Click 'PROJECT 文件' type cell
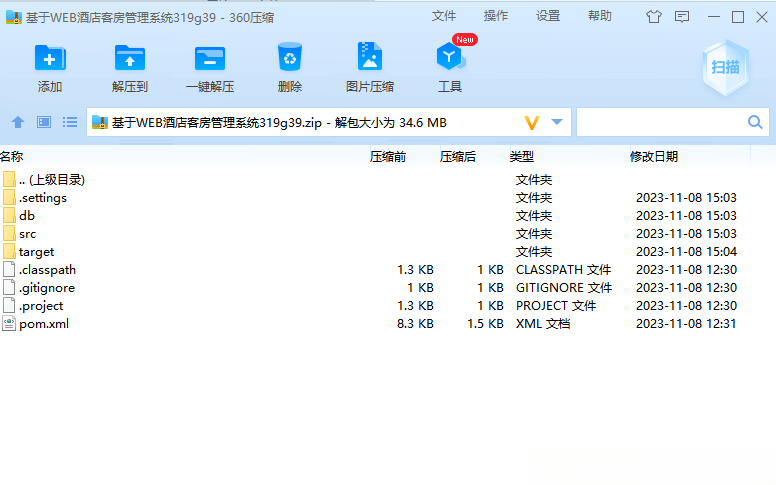Viewport: 776px width, 485px height. pyautogui.click(x=556, y=306)
